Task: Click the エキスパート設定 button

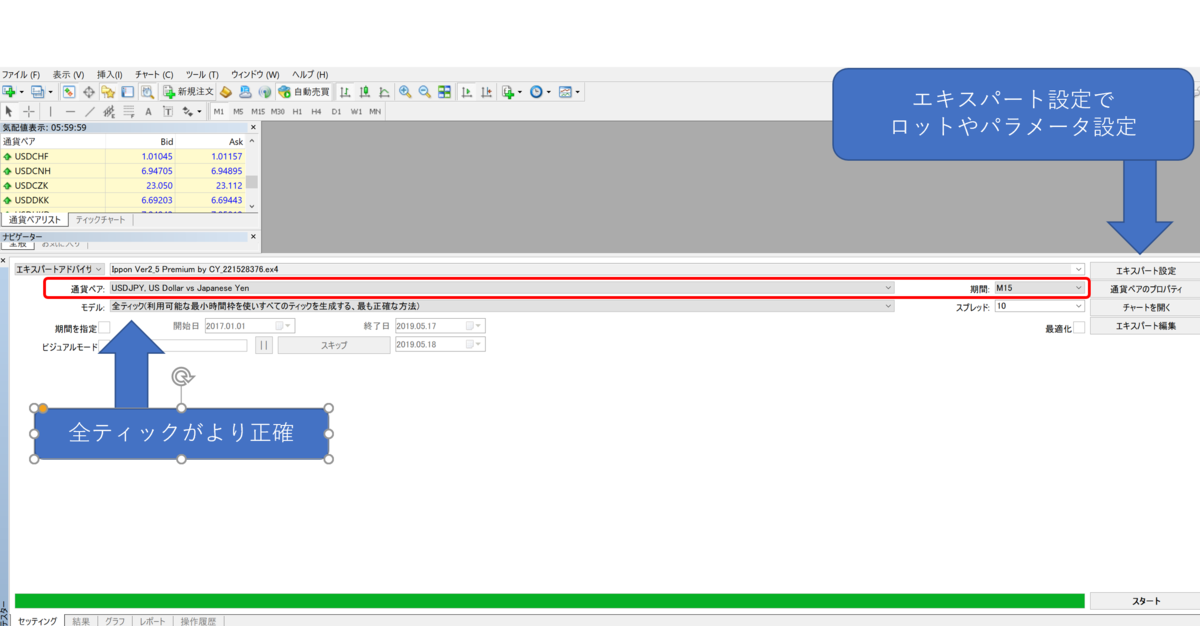Action: tap(1145, 270)
